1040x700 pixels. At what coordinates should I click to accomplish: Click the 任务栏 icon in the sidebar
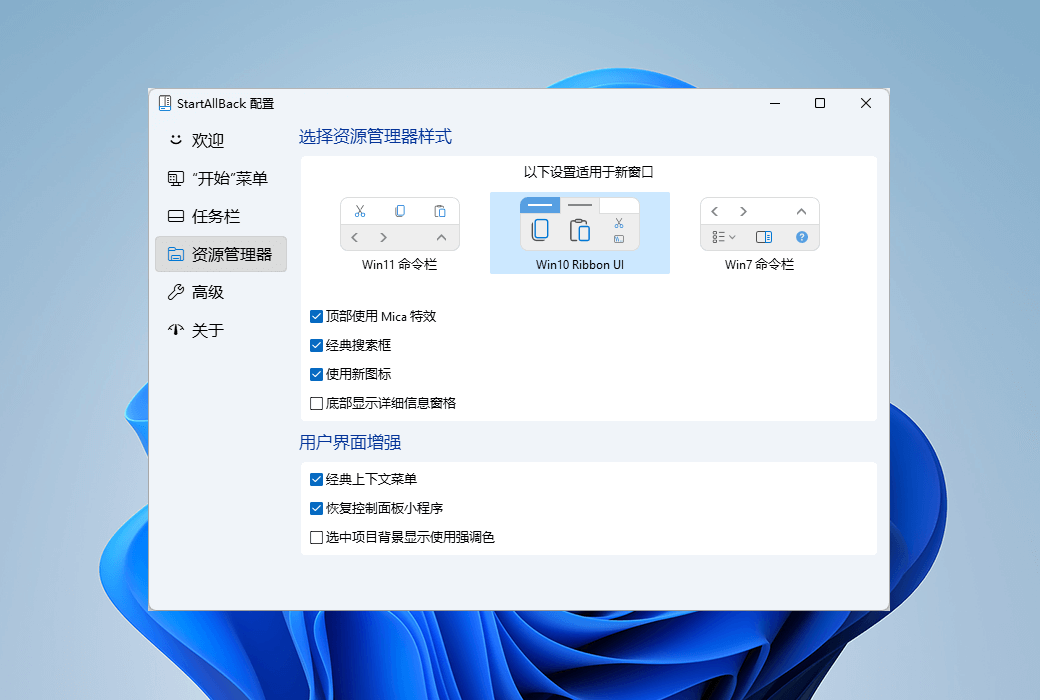pyautogui.click(x=175, y=216)
